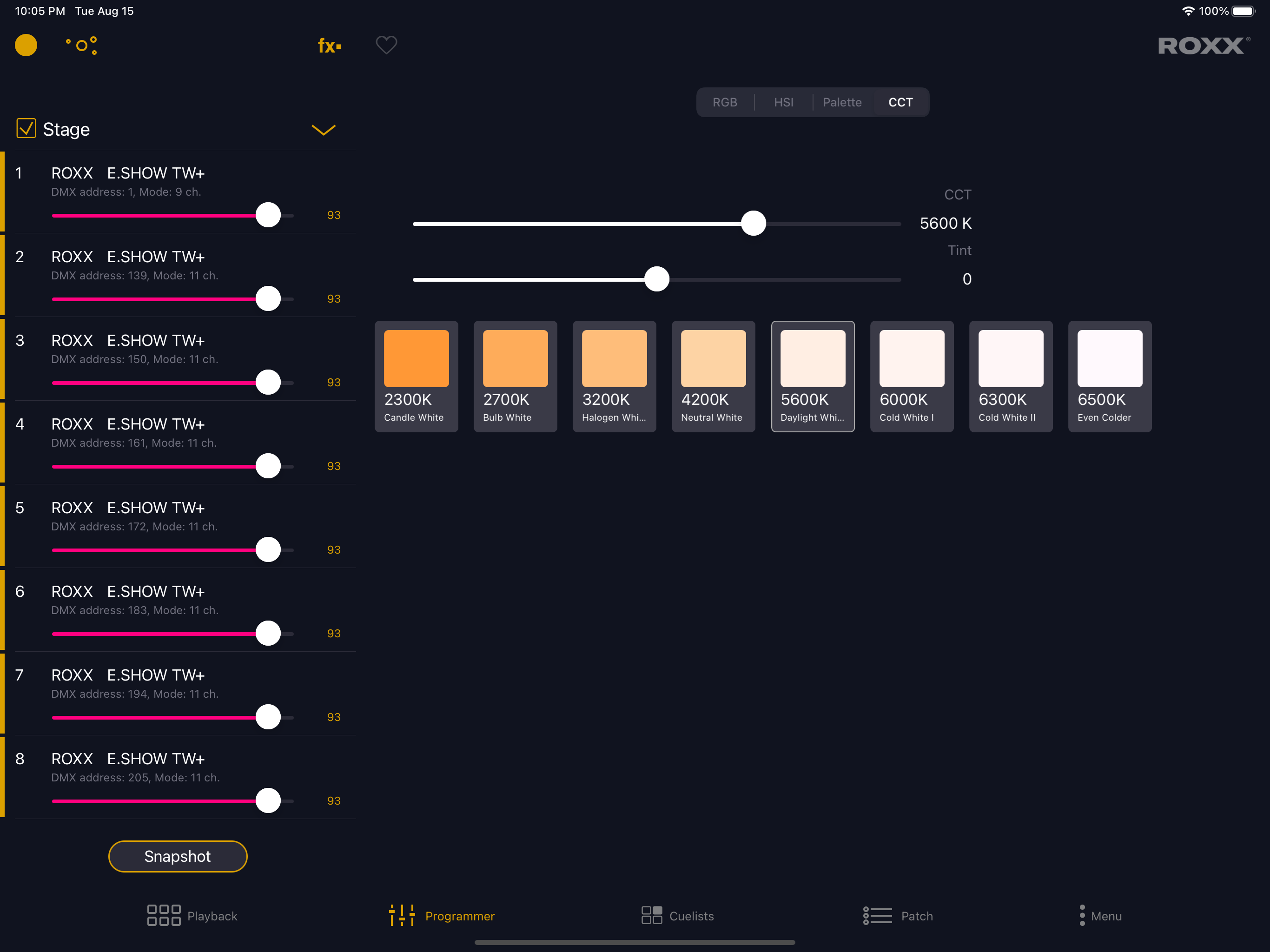Tap the battery indicator in status bar
Screen dimensions: 1270x952
pyautogui.click(x=1243, y=11)
